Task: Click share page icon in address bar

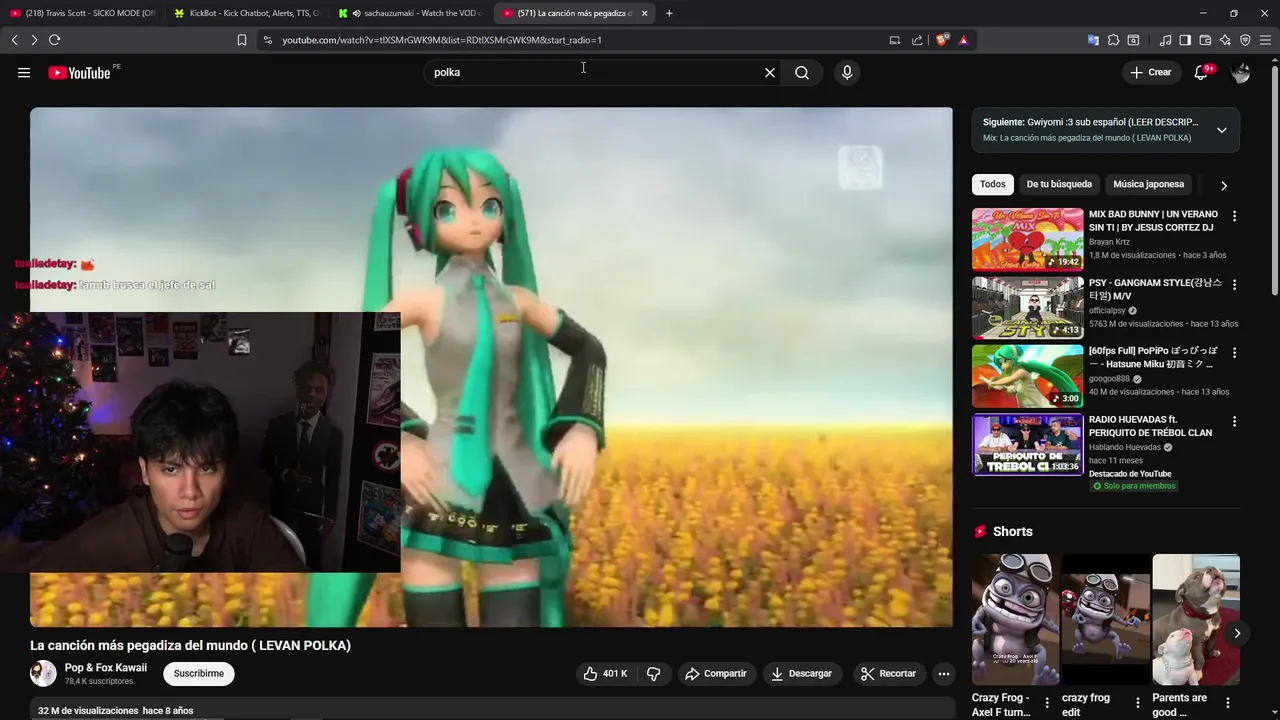Action: 917,40
